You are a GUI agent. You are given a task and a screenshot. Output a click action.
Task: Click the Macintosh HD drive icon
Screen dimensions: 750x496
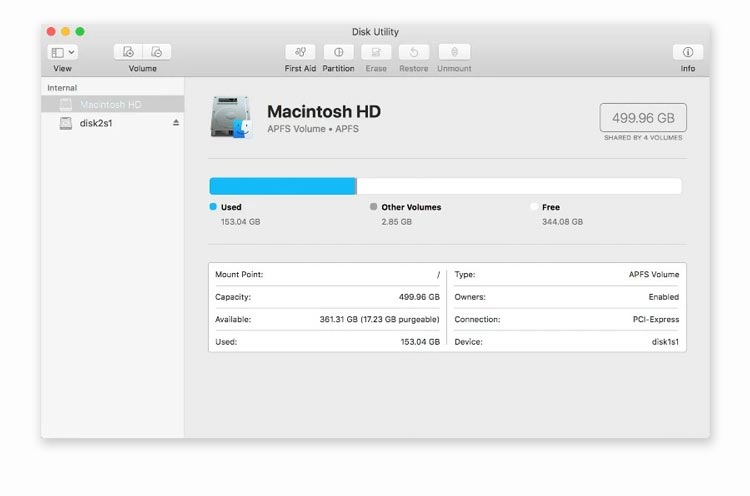(231, 117)
